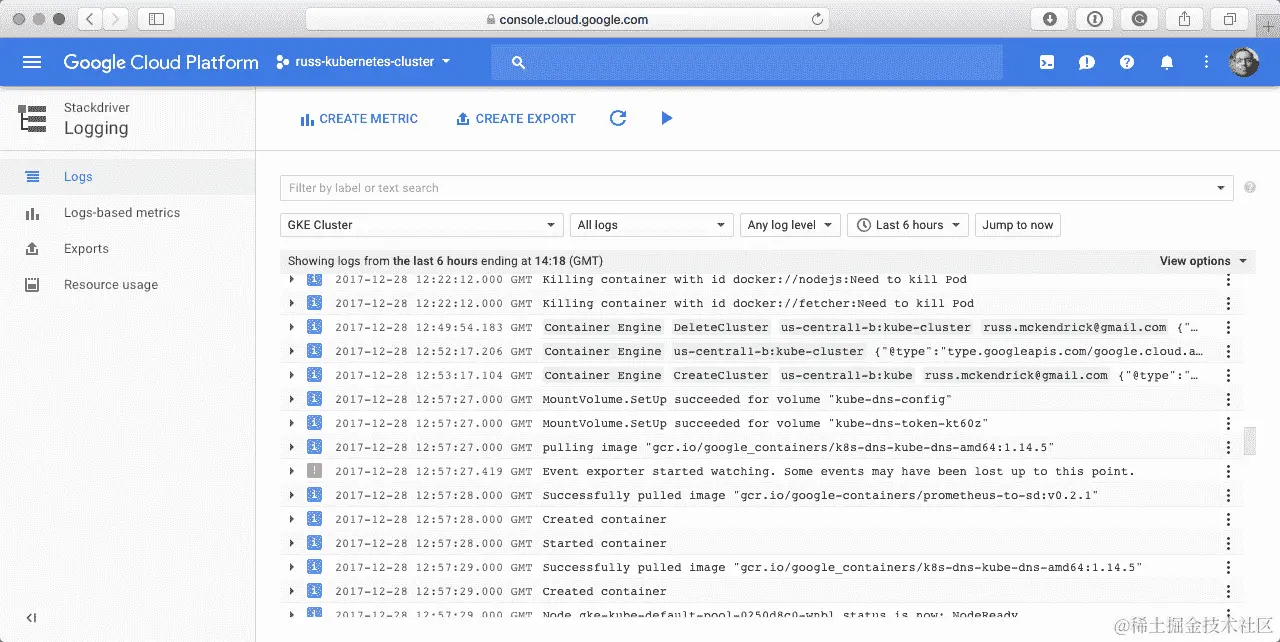Open menu for kube-dns-config log entry
The image size is (1280, 642).
tap(1228, 399)
